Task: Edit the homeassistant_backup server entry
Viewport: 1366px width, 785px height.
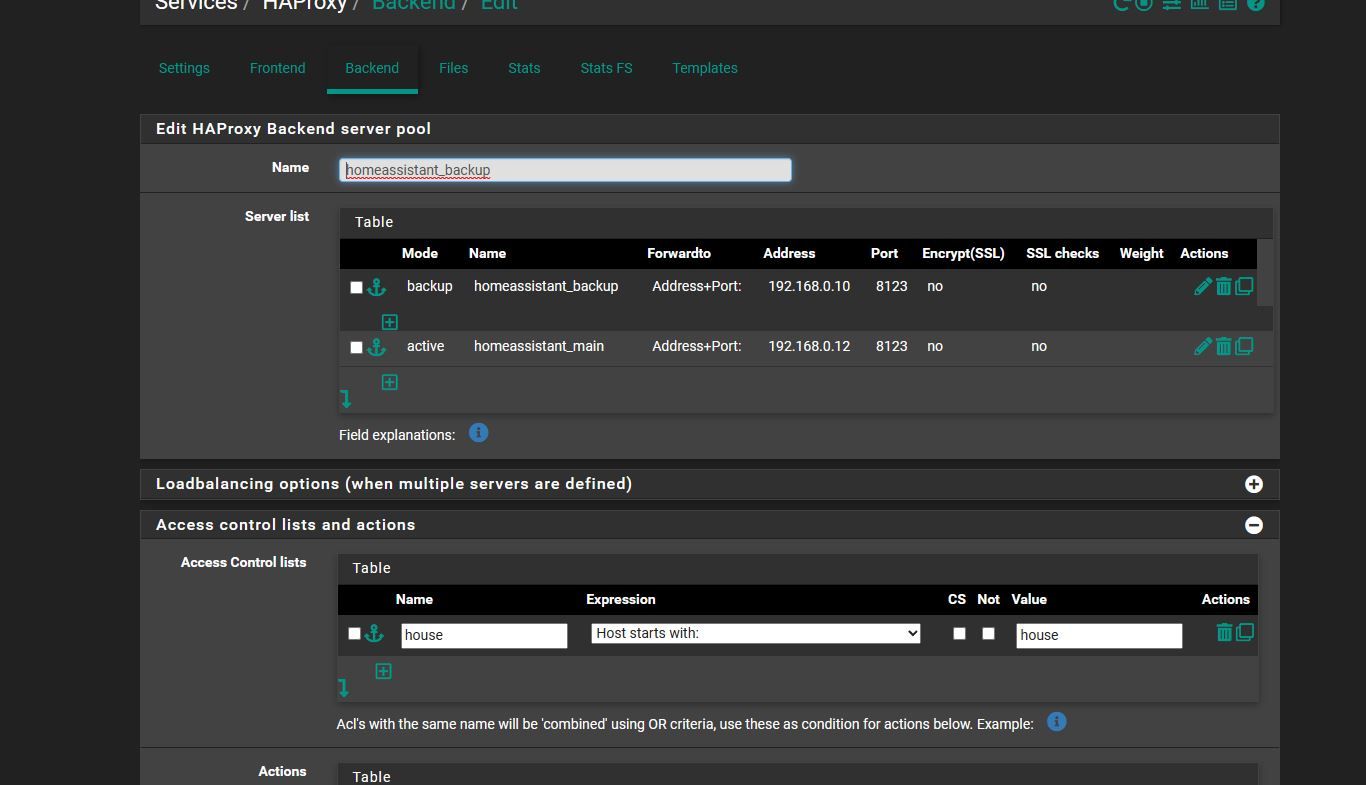Action: click(x=1203, y=287)
